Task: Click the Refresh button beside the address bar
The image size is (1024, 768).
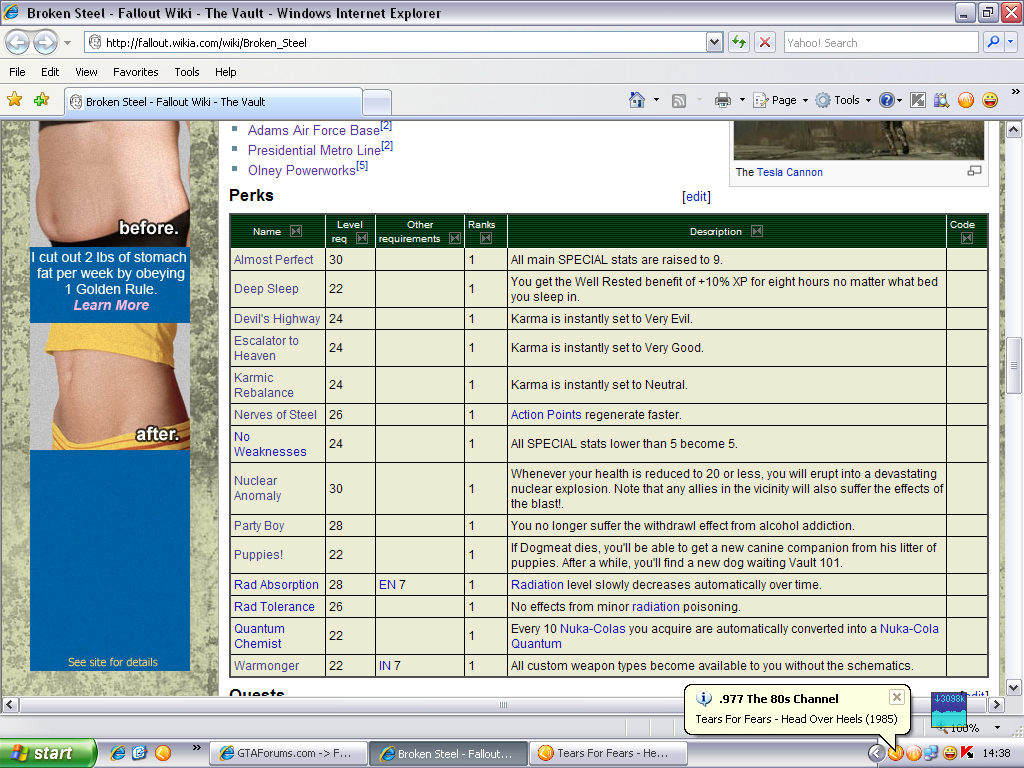Action: pos(739,43)
